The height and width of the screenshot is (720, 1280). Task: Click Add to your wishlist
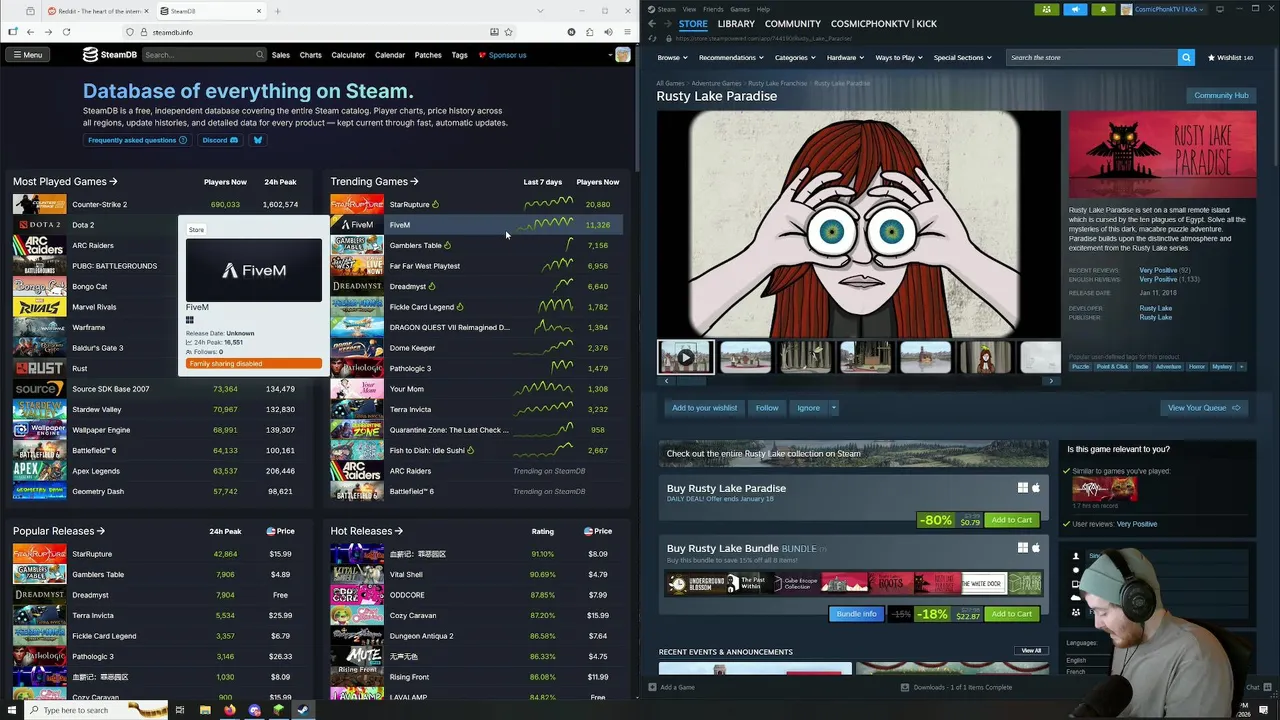coord(704,408)
